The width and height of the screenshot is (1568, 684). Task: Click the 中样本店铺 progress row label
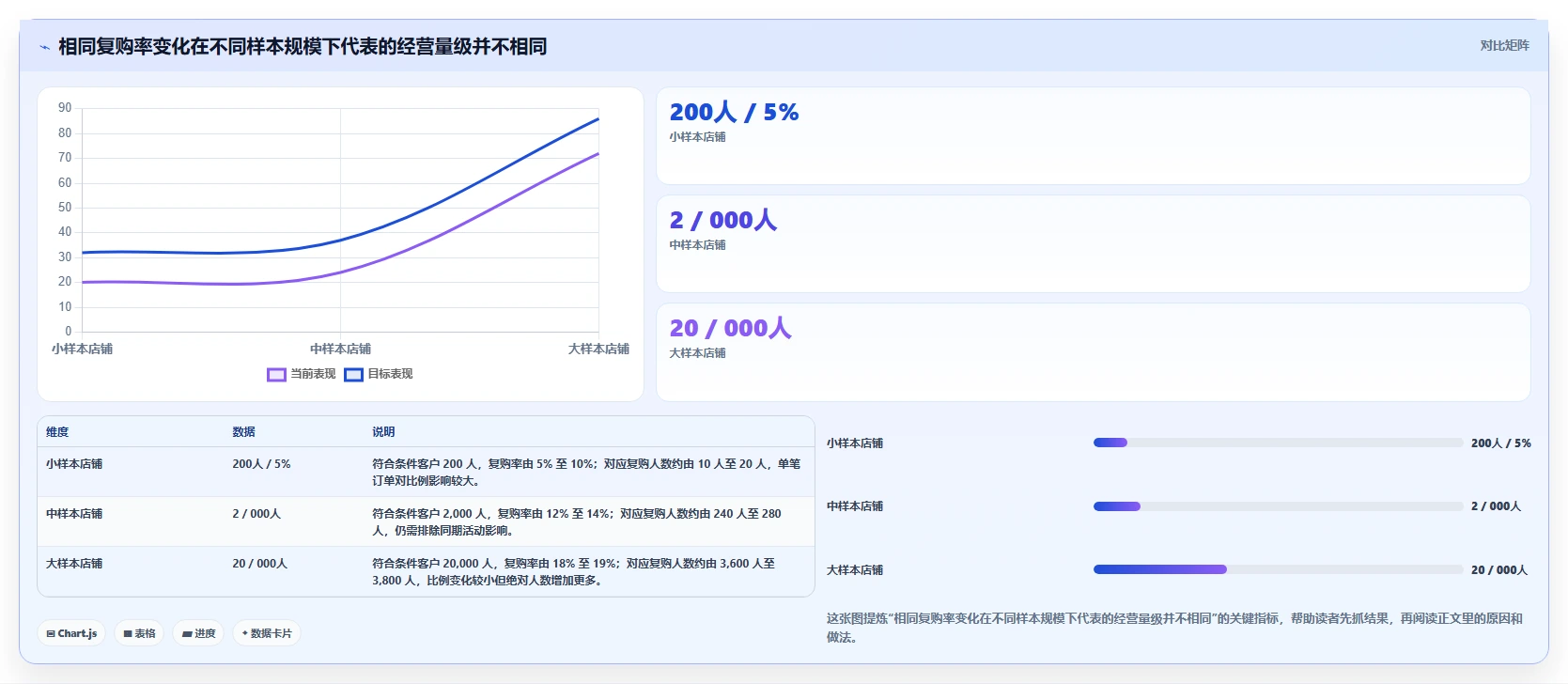point(855,506)
